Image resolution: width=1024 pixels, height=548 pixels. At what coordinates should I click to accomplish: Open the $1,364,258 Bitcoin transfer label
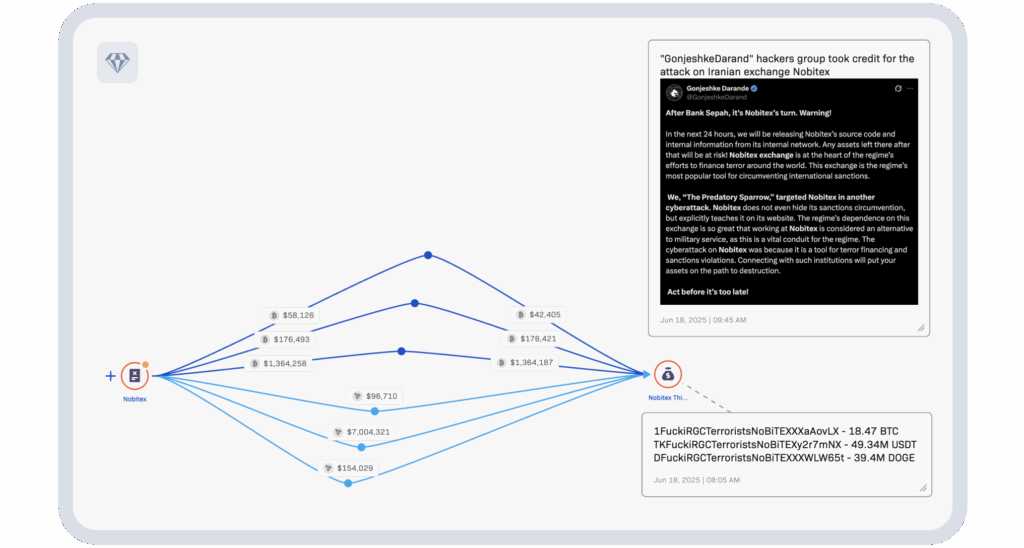pyautogui.click(x=278, y=363)
